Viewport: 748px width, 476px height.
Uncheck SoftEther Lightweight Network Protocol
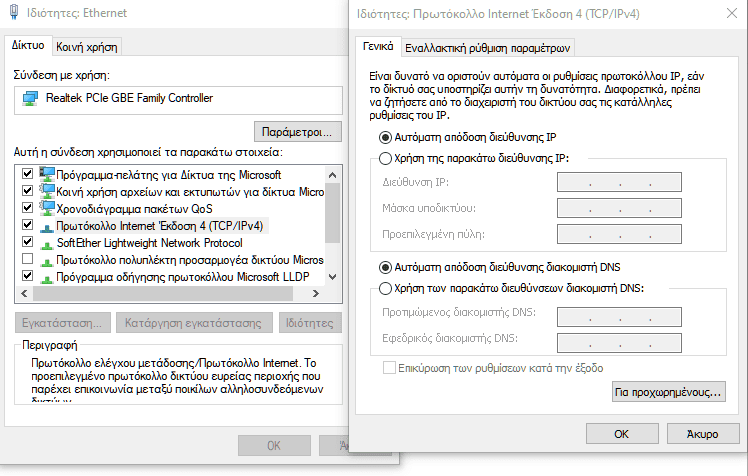28,241
